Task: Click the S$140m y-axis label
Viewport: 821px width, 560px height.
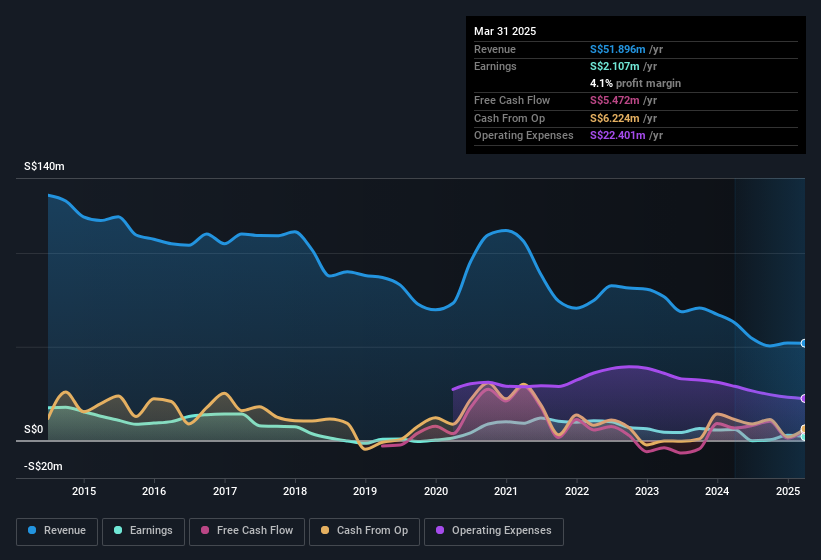Action: point(45,166)
